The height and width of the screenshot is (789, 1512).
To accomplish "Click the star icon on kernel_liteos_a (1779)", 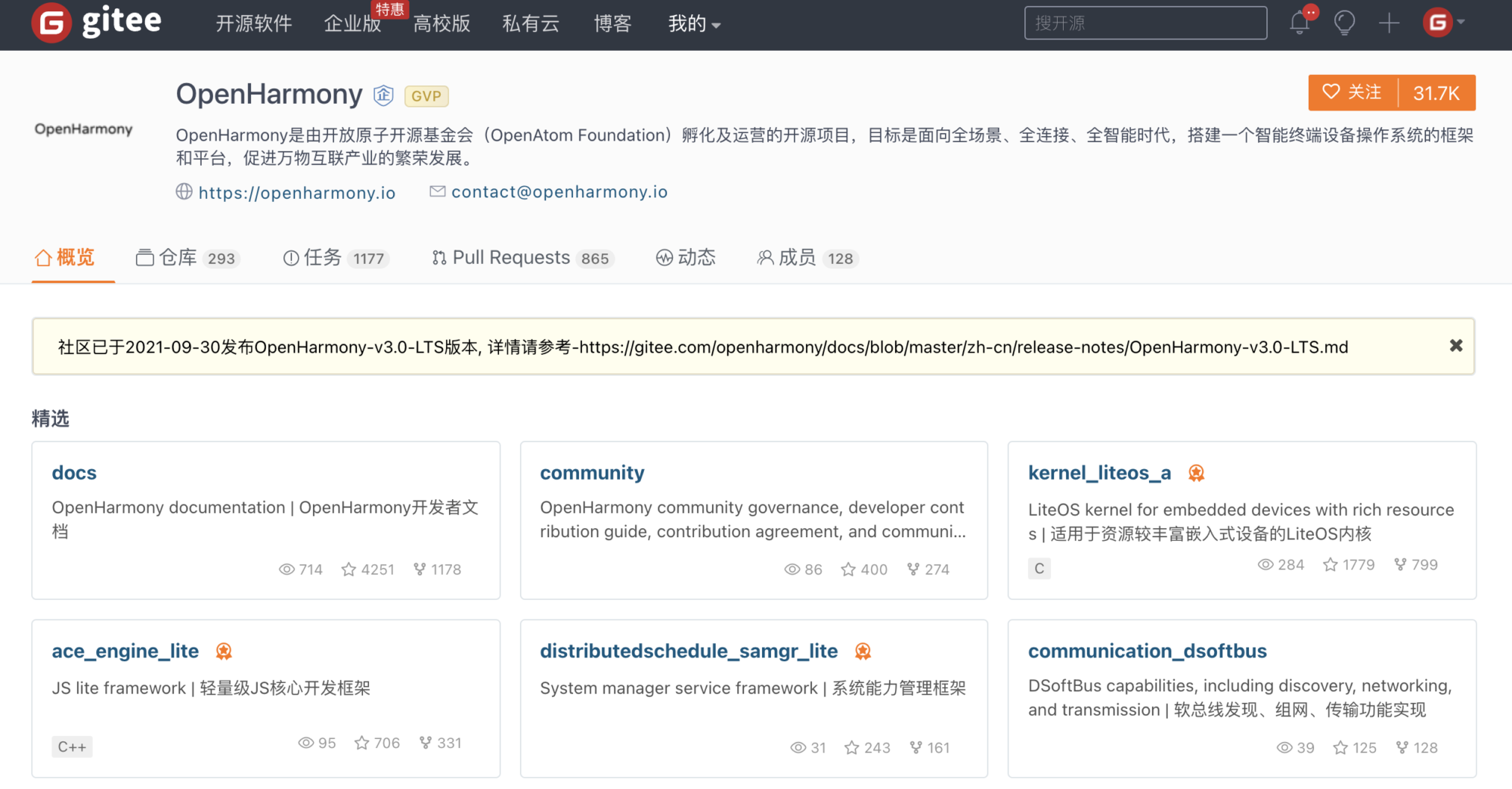I will click(x=1331, y=565).
